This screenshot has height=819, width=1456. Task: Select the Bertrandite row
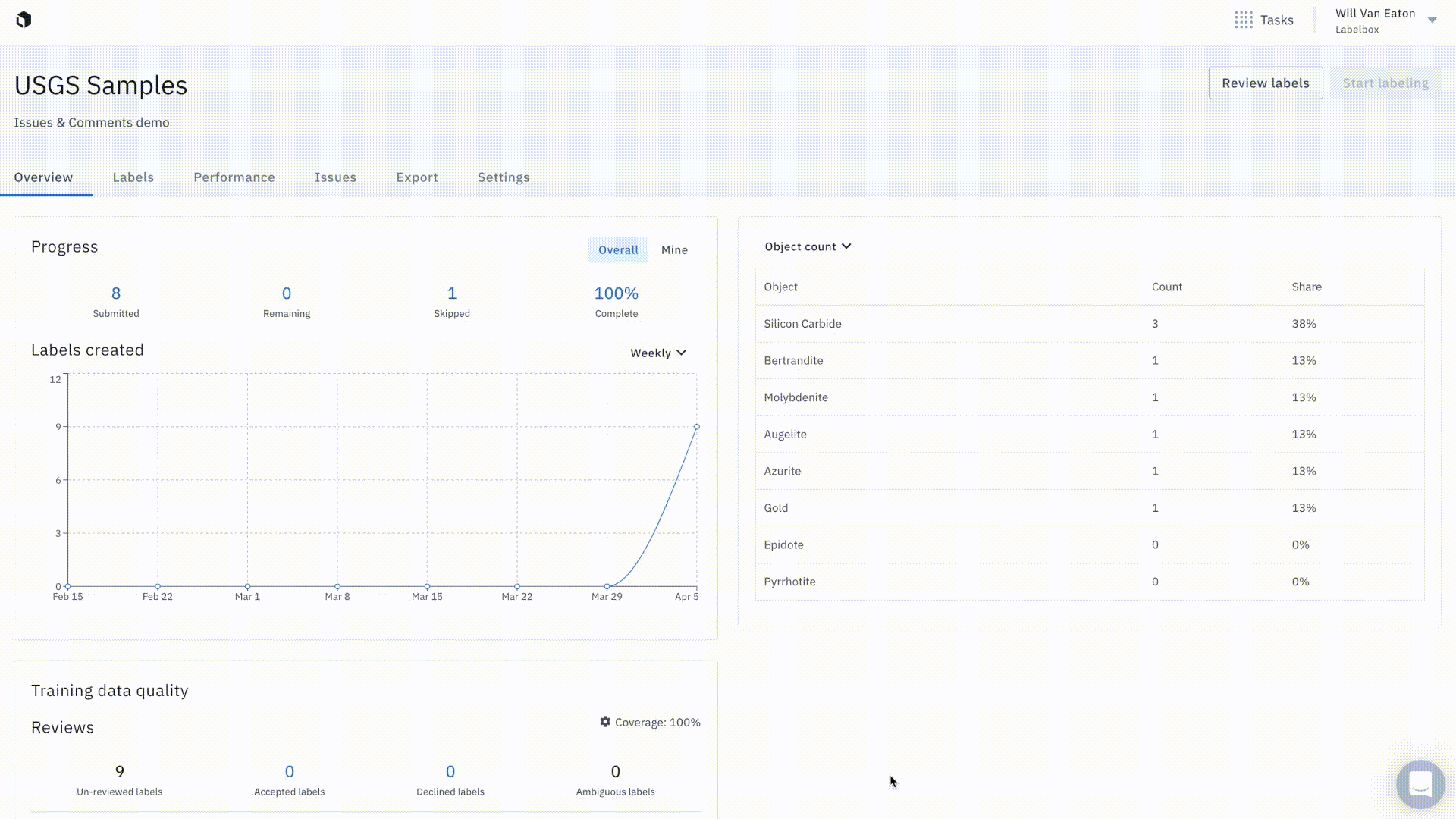(1090, 361)
